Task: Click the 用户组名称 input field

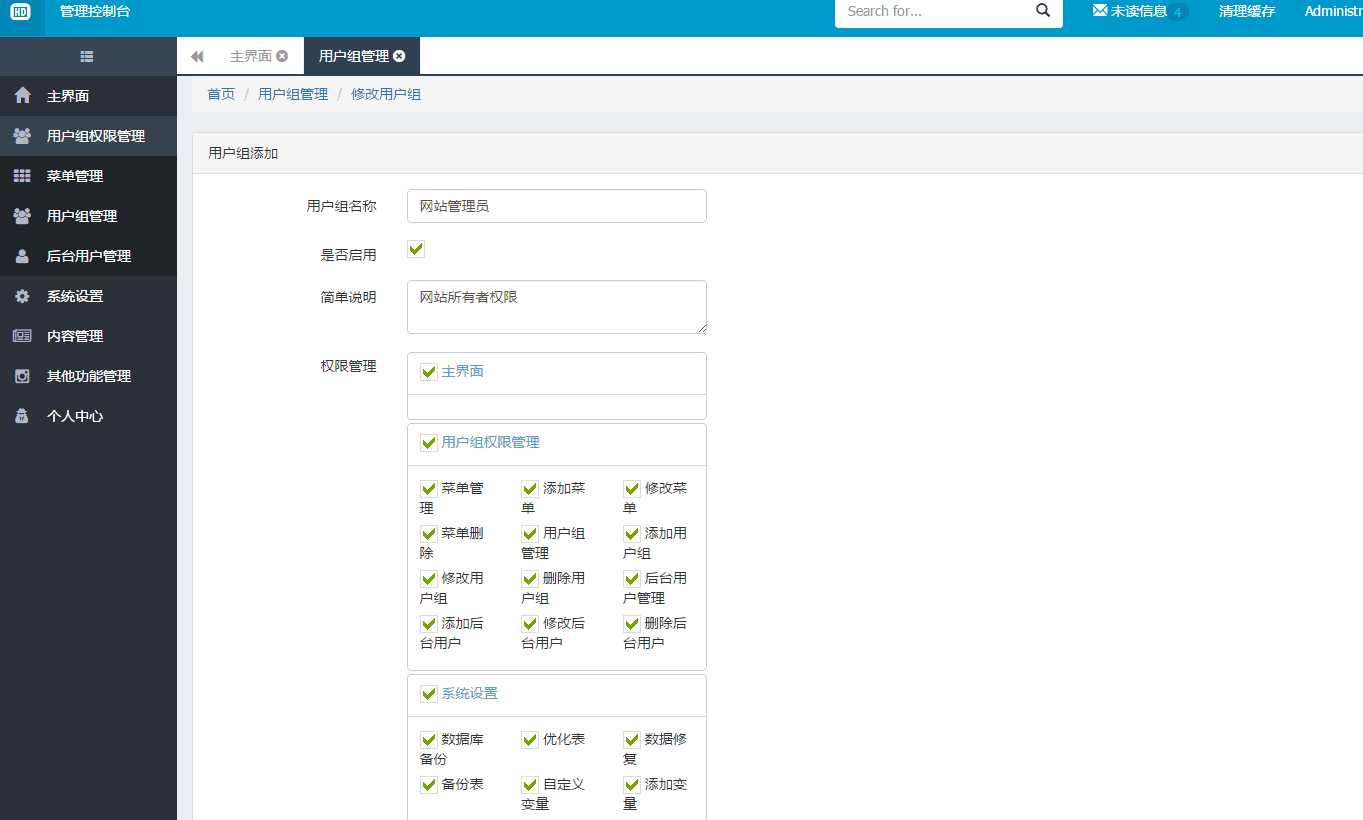Action: pyautogui.click(x=556, y=206)
